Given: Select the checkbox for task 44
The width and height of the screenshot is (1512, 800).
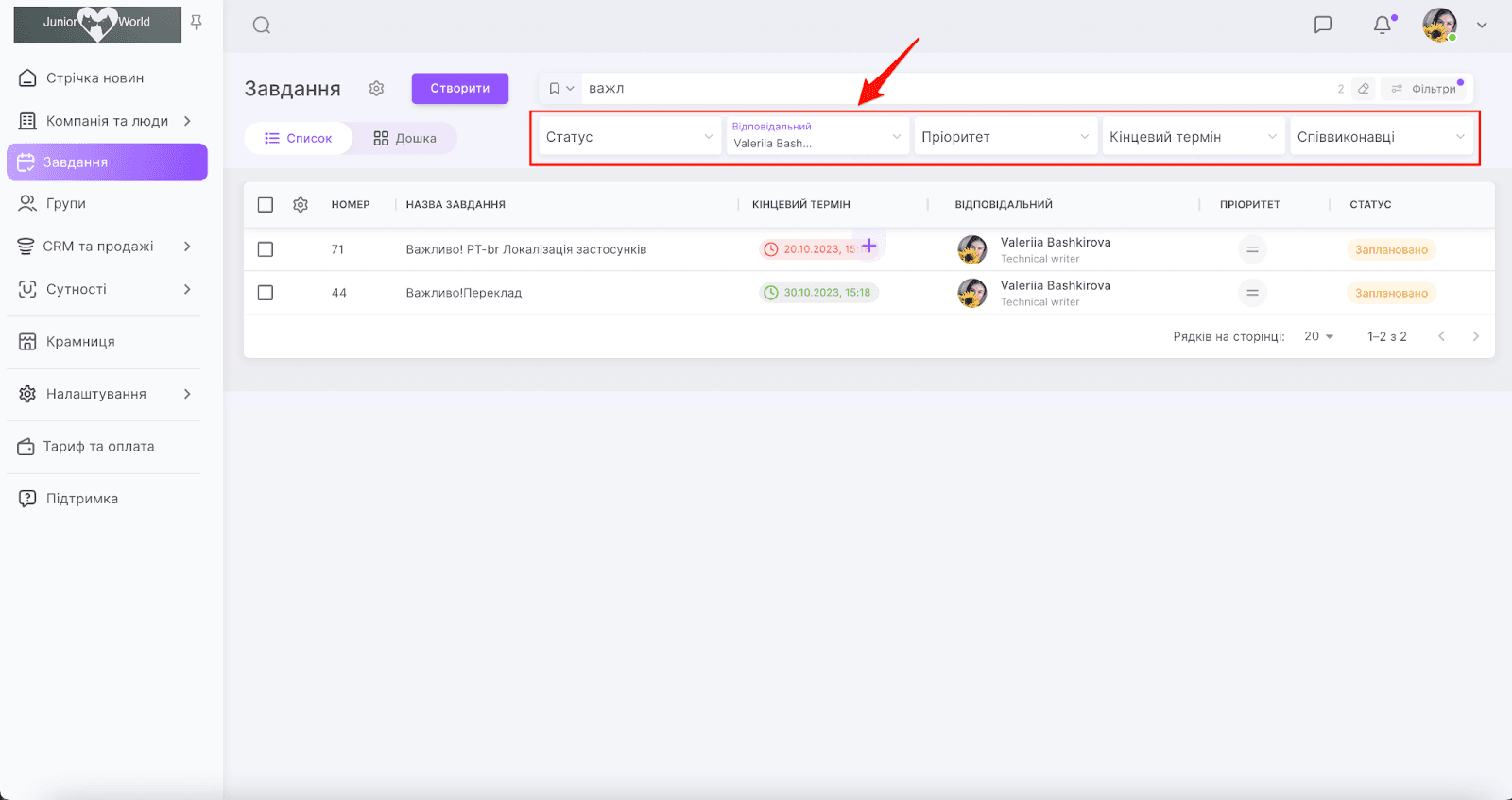Looking at the screenshot, I should 266,293.
